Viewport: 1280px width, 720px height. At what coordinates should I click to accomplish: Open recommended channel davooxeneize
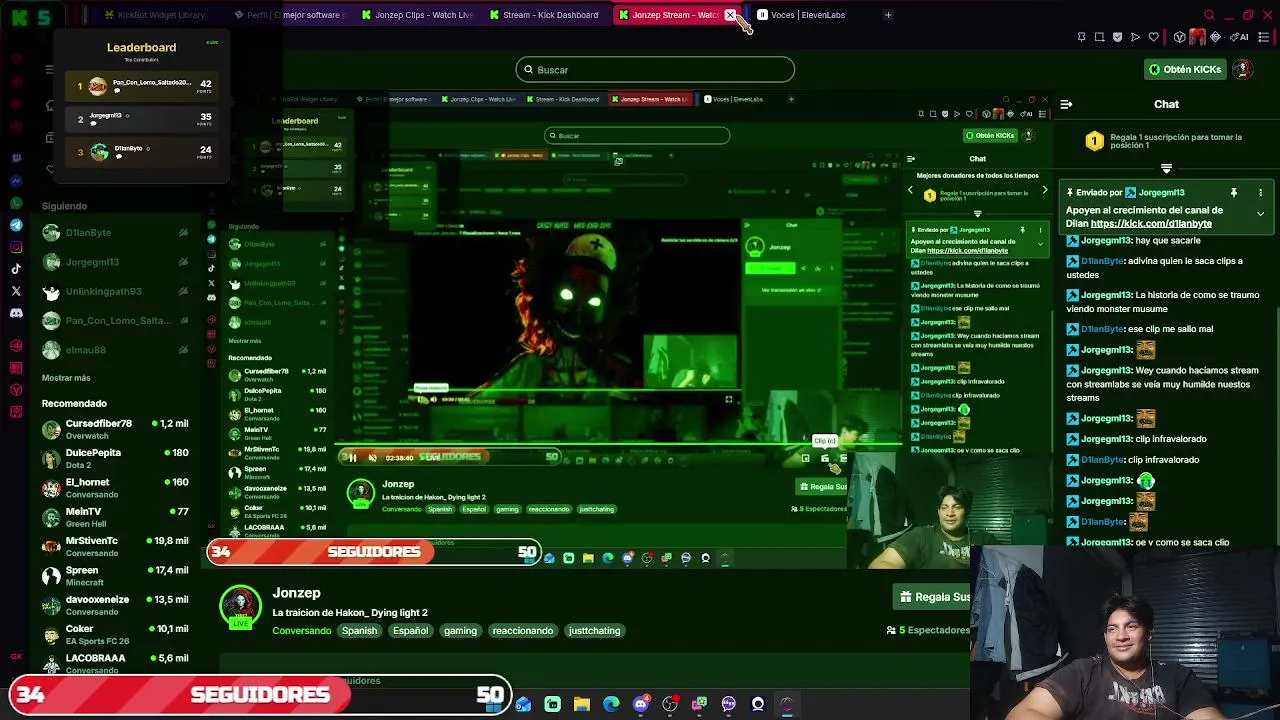tap(115, 605)
